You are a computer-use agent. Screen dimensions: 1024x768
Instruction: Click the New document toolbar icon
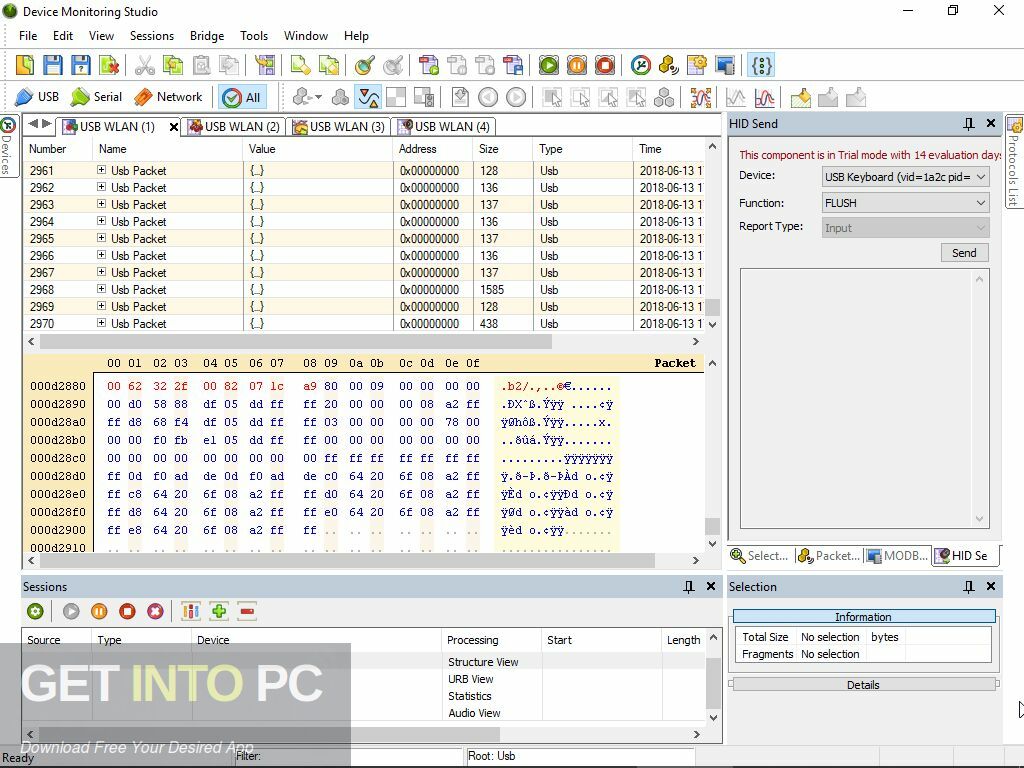(x=25, y=65)
